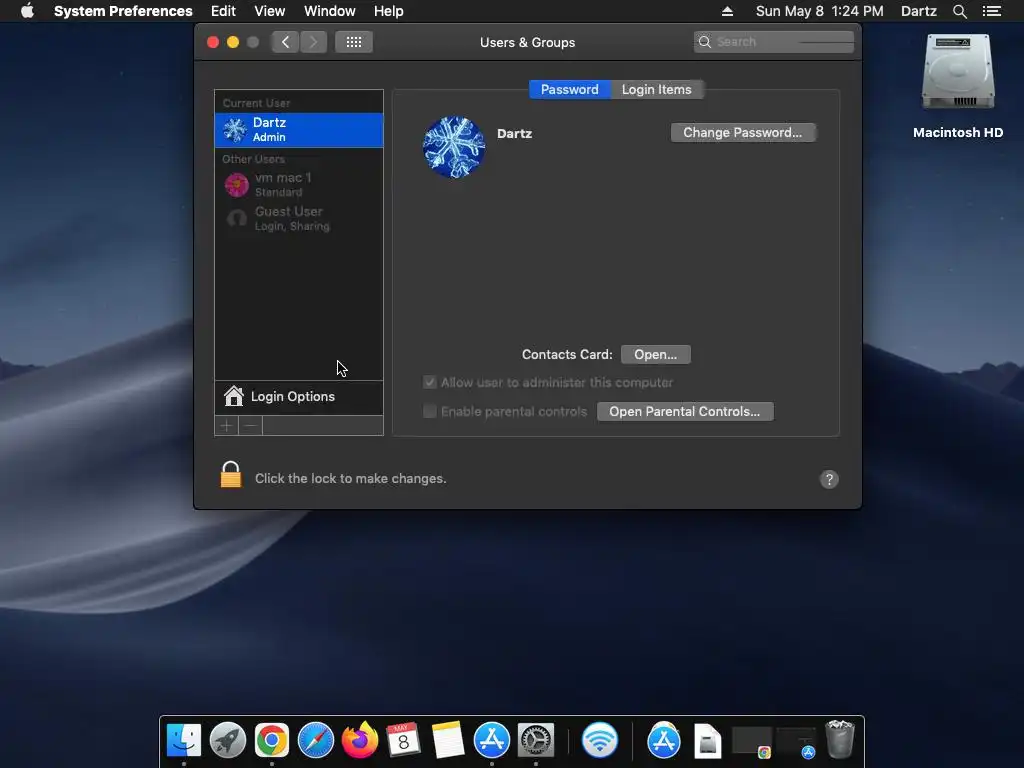
Task: Open Calendar from the Dock
Action: pos(403,741)
